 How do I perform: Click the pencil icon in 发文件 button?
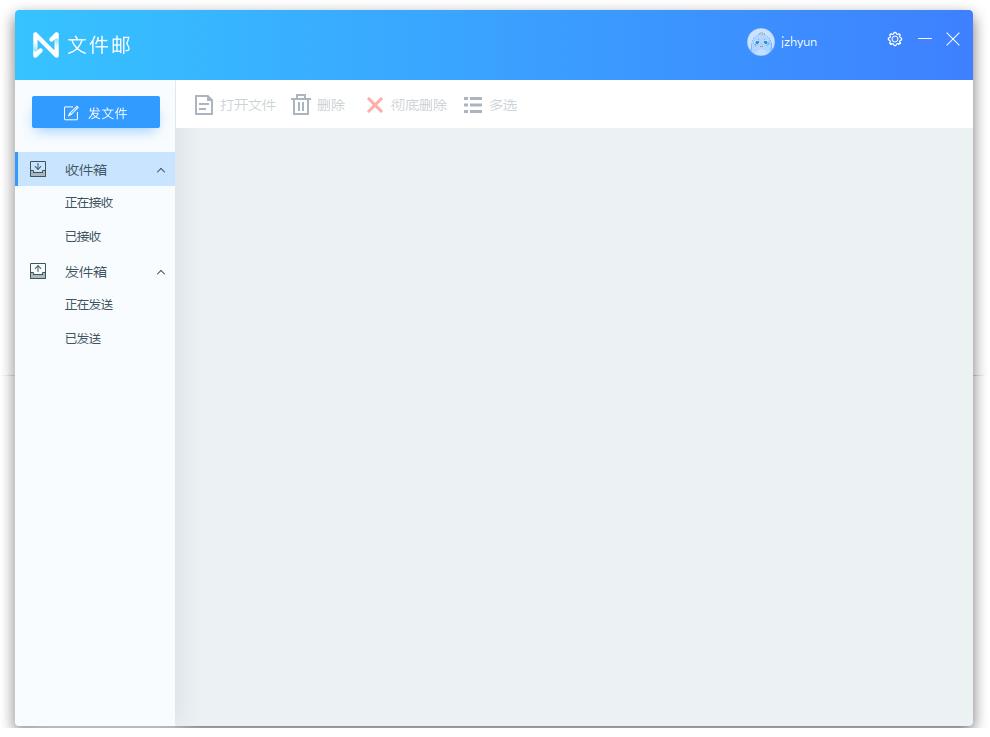(71, 113)
